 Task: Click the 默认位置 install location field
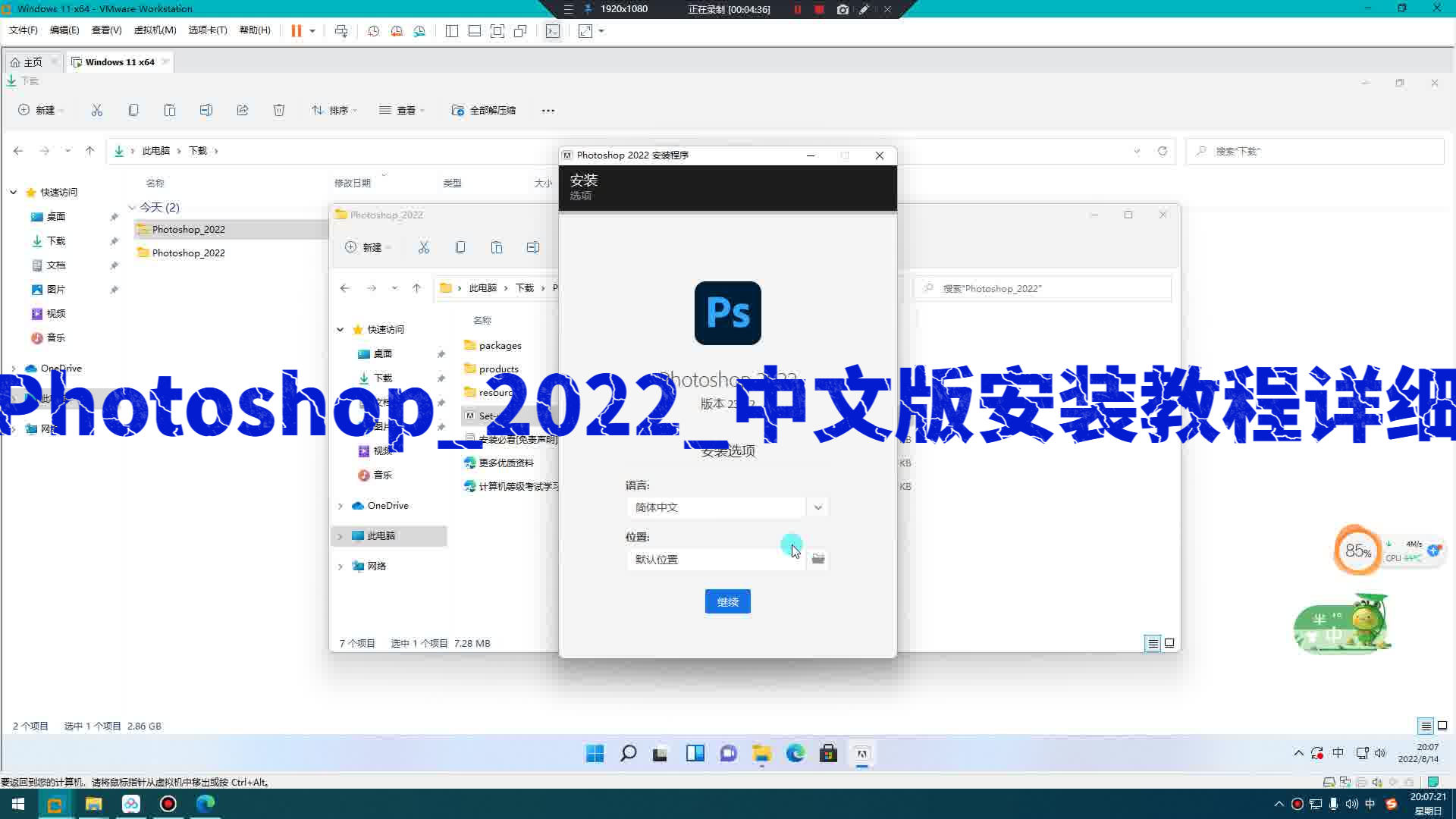[x=716, y=560]
